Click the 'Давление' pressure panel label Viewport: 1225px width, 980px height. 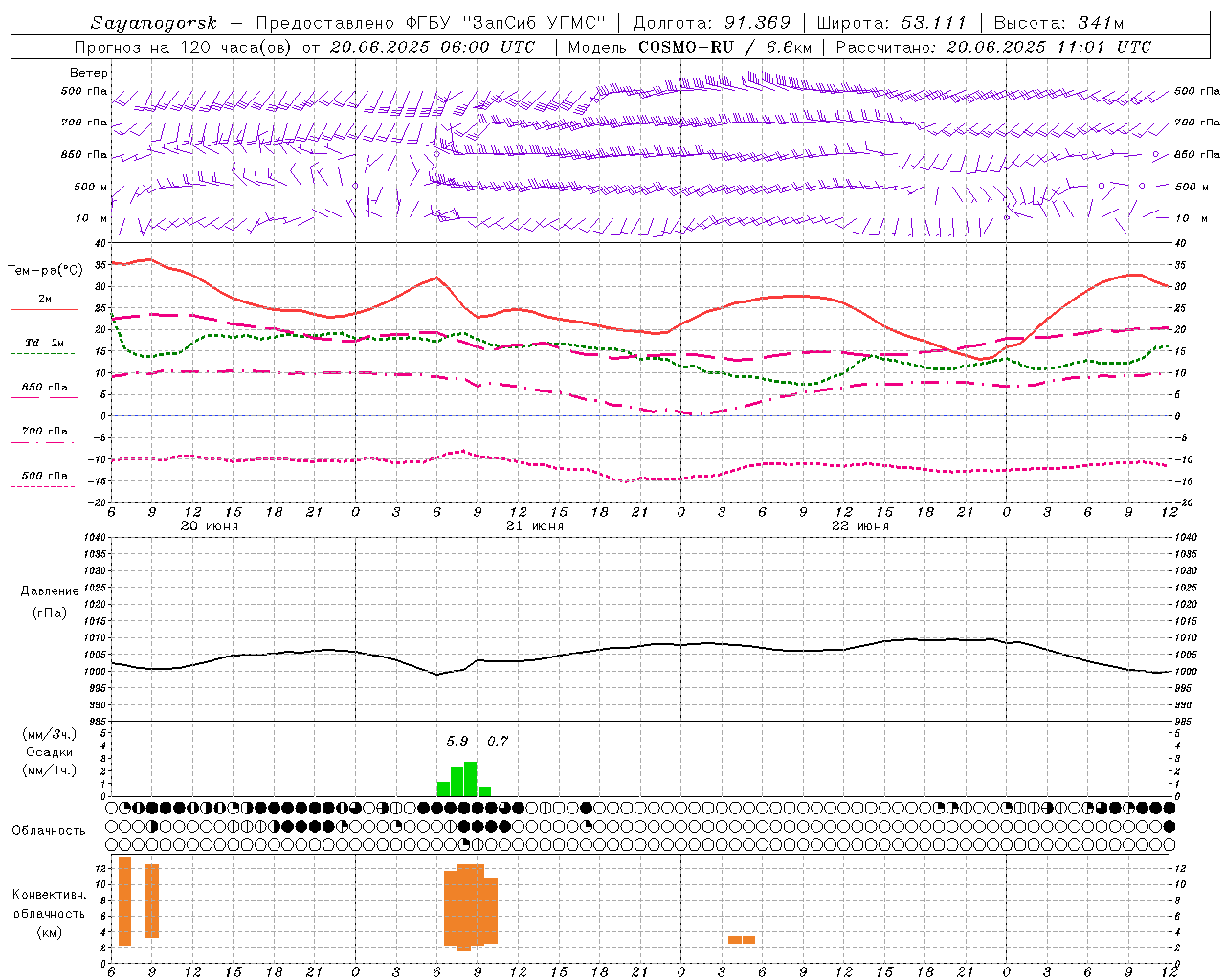[50, 591]
